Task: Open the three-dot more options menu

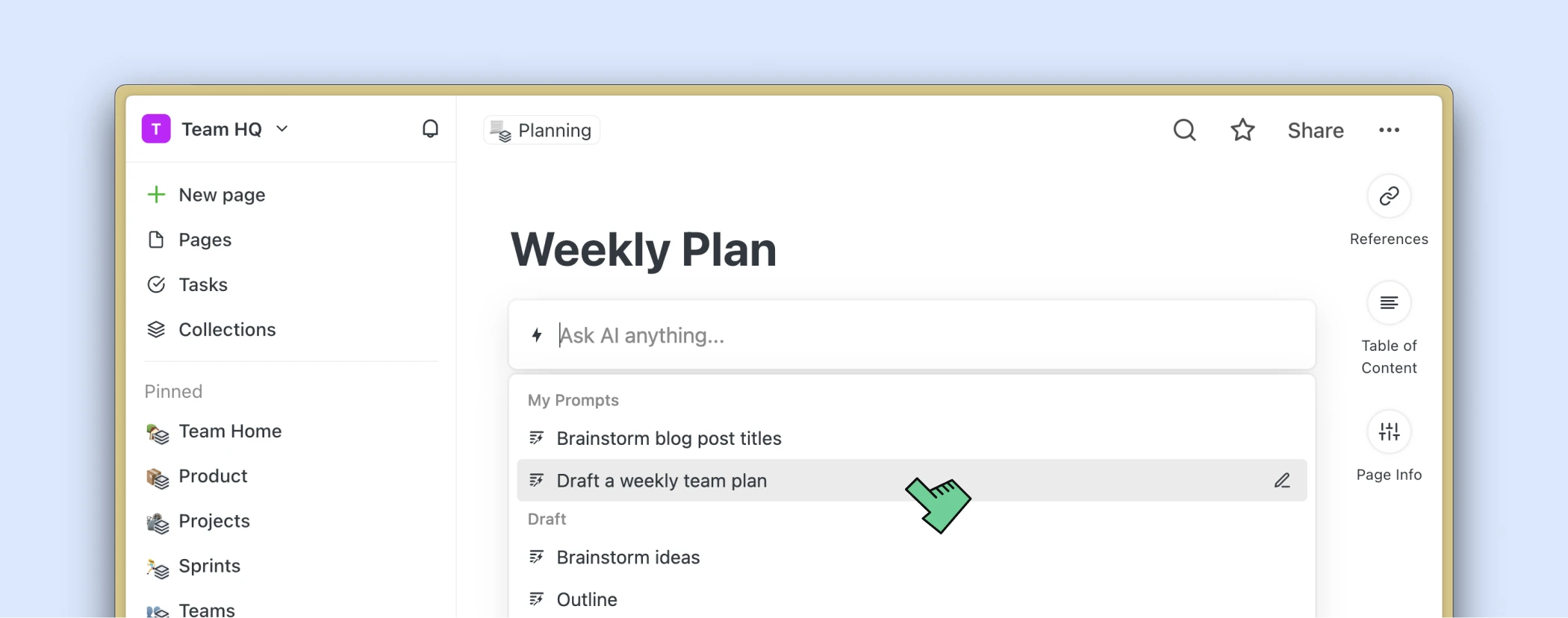Action: click(x=1389, y=130)
